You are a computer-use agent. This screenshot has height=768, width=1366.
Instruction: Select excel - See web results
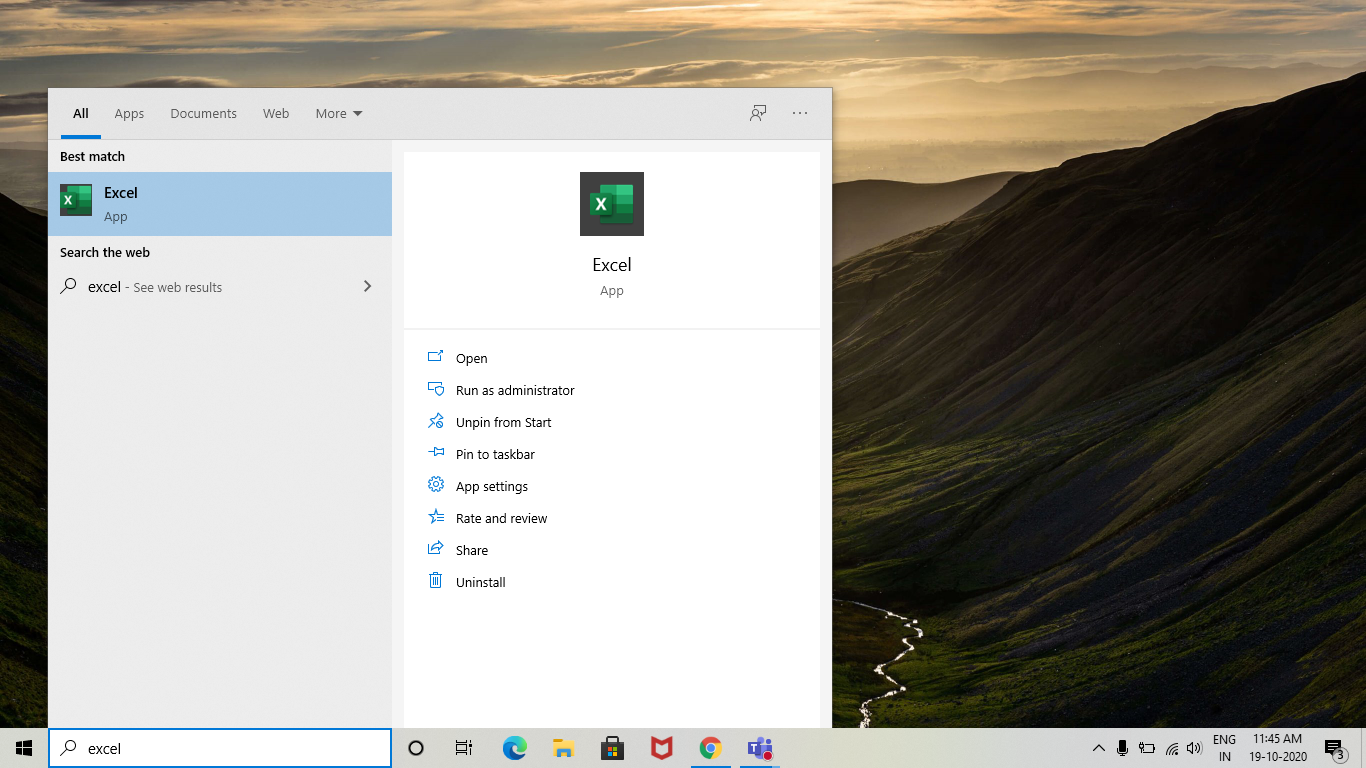(220, 287)
